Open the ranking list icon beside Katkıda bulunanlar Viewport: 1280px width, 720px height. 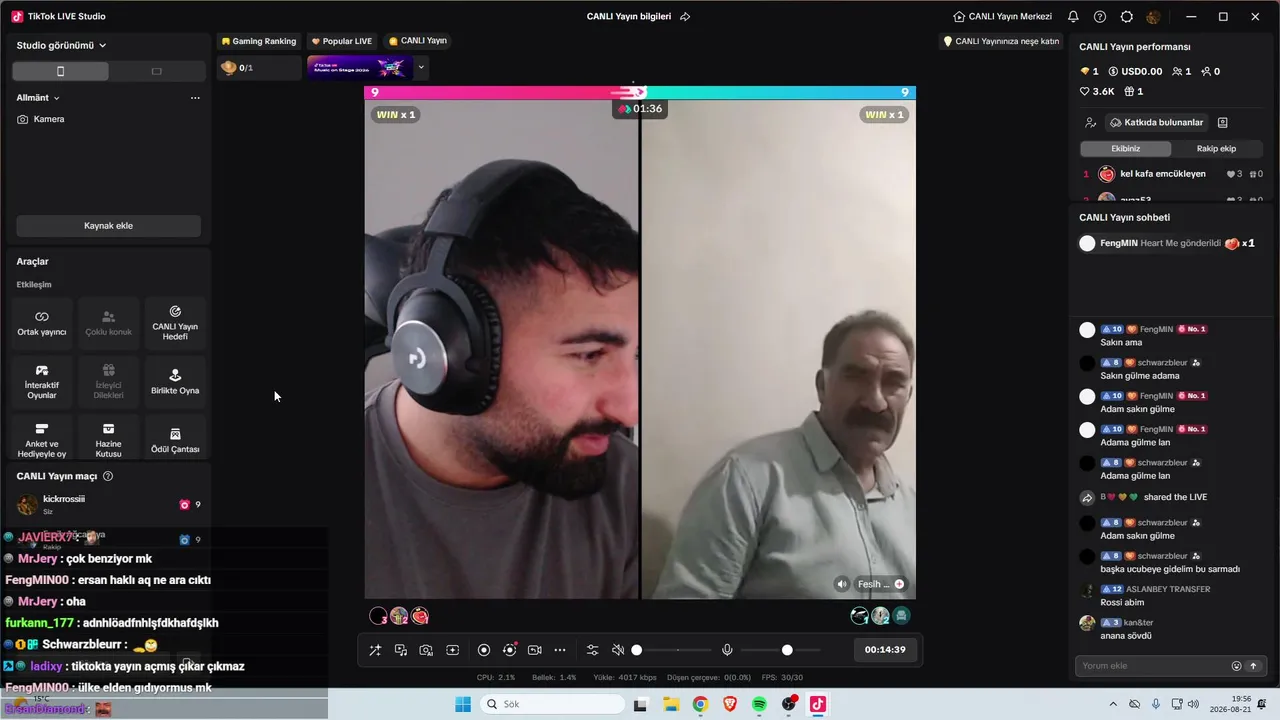(x=1222, y=123)
